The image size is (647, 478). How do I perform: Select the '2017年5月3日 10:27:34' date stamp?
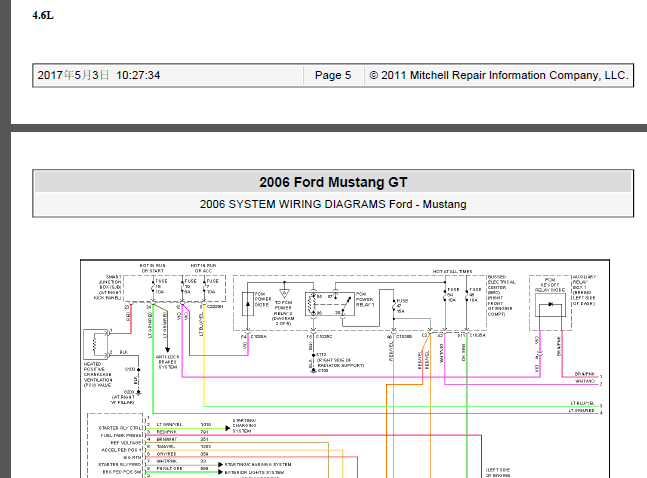pos(99,75)
